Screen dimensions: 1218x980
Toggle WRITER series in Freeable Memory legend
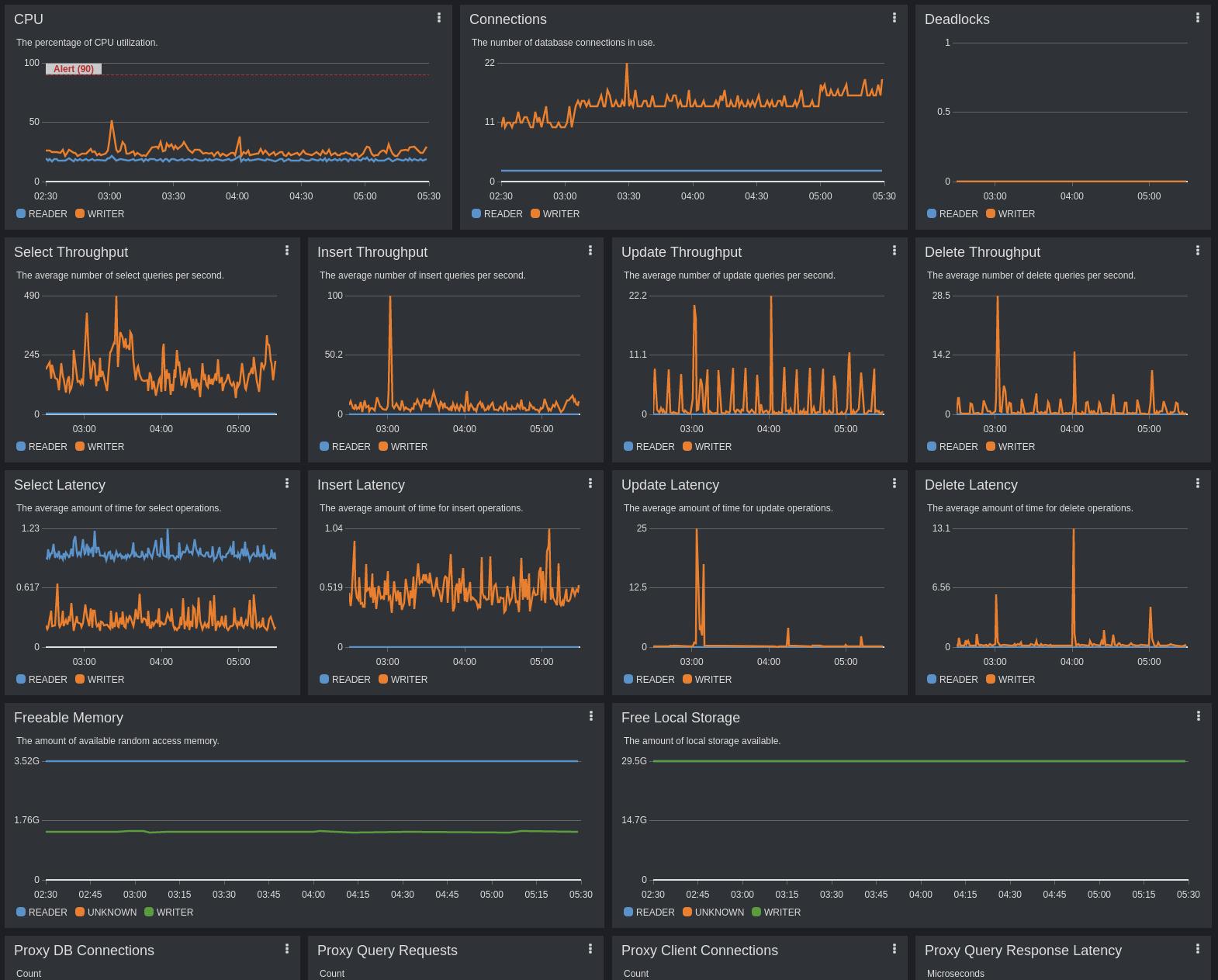pyautogui.click(x=169, y=912)
